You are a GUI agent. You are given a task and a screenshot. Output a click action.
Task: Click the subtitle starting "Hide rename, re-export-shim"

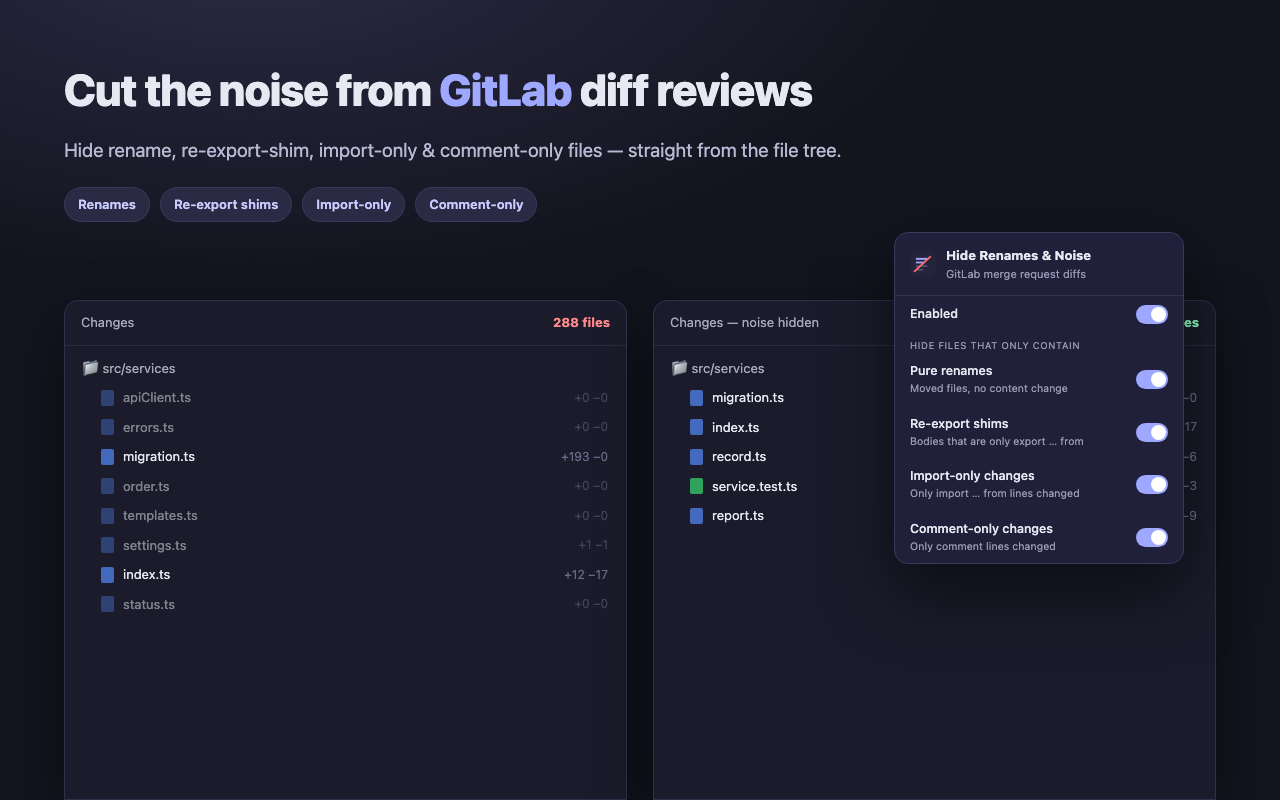(452, 151)
